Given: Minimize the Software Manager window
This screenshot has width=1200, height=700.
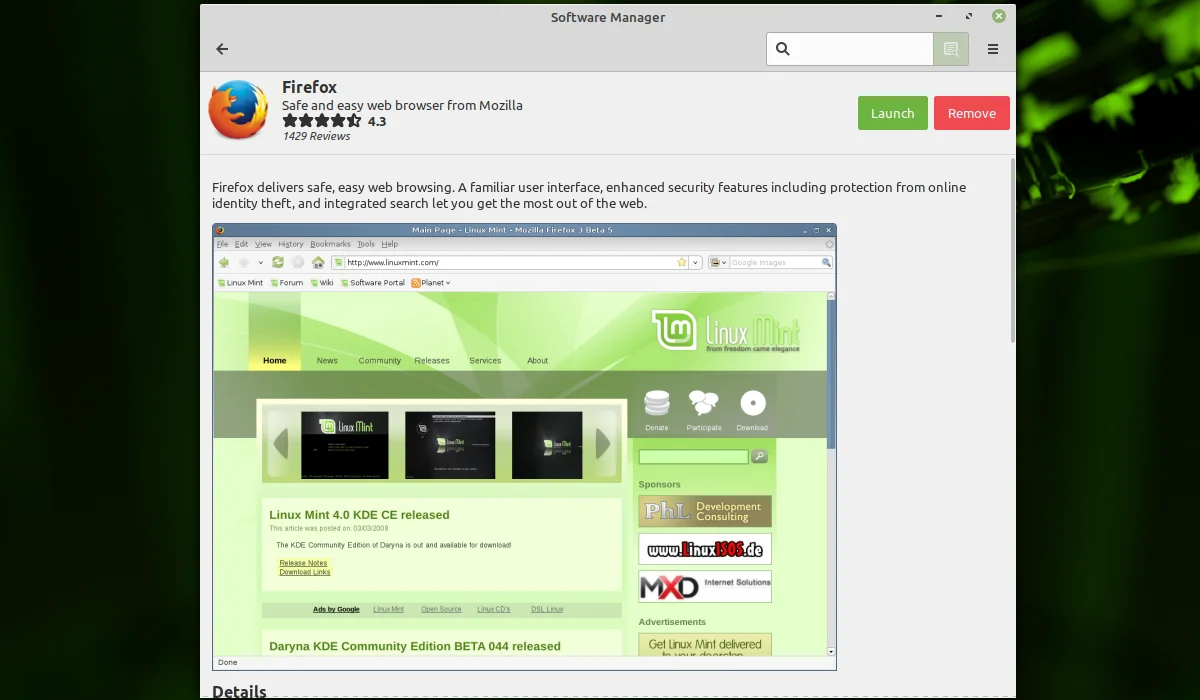Looking at the screenshot, I should (940, 17).
